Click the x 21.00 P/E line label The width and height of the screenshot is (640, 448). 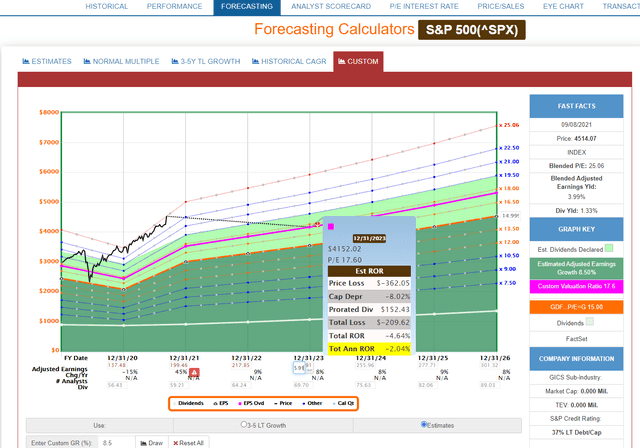[x=509, y=162]
